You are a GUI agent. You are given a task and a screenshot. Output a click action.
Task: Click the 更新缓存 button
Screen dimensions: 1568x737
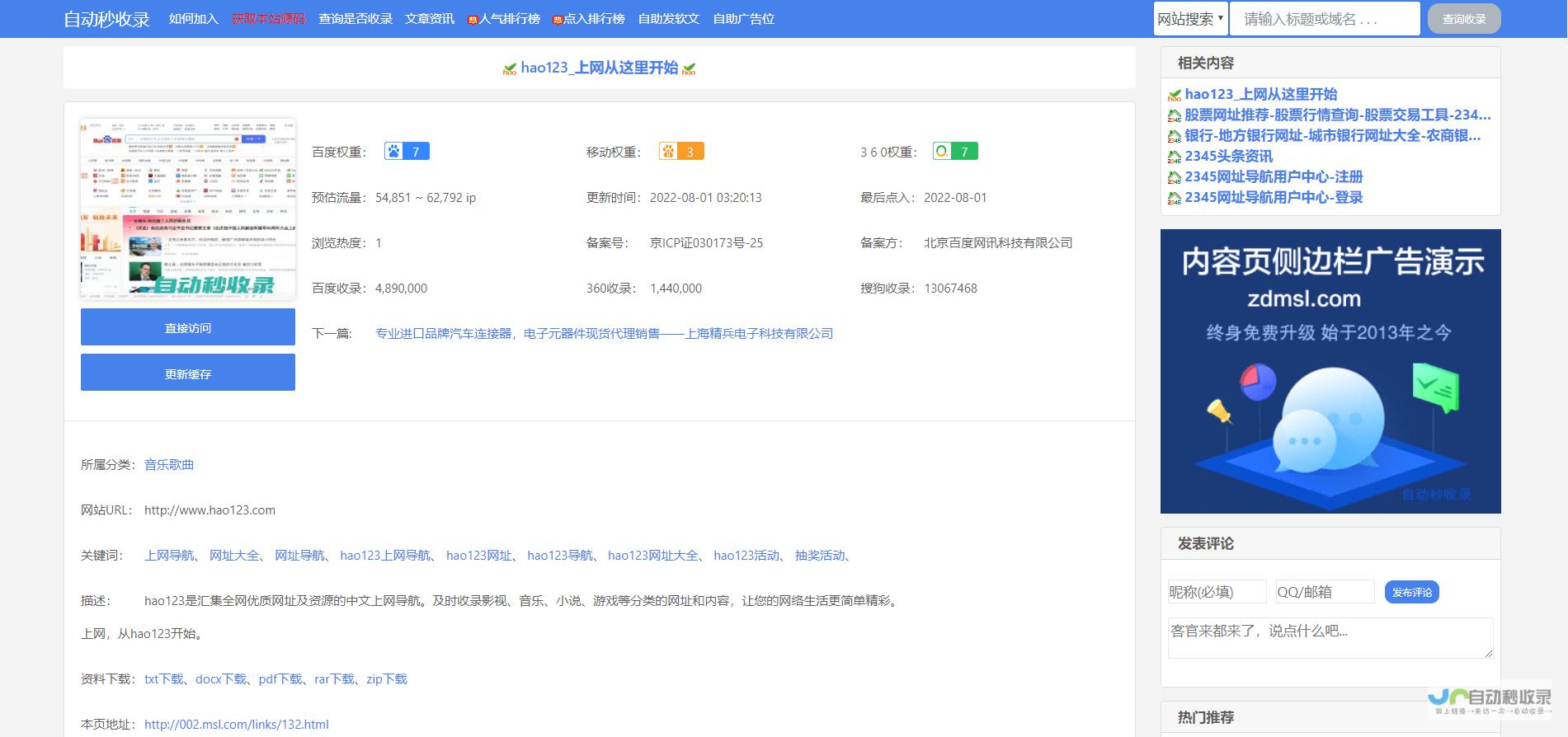click(x=188, y=373)
